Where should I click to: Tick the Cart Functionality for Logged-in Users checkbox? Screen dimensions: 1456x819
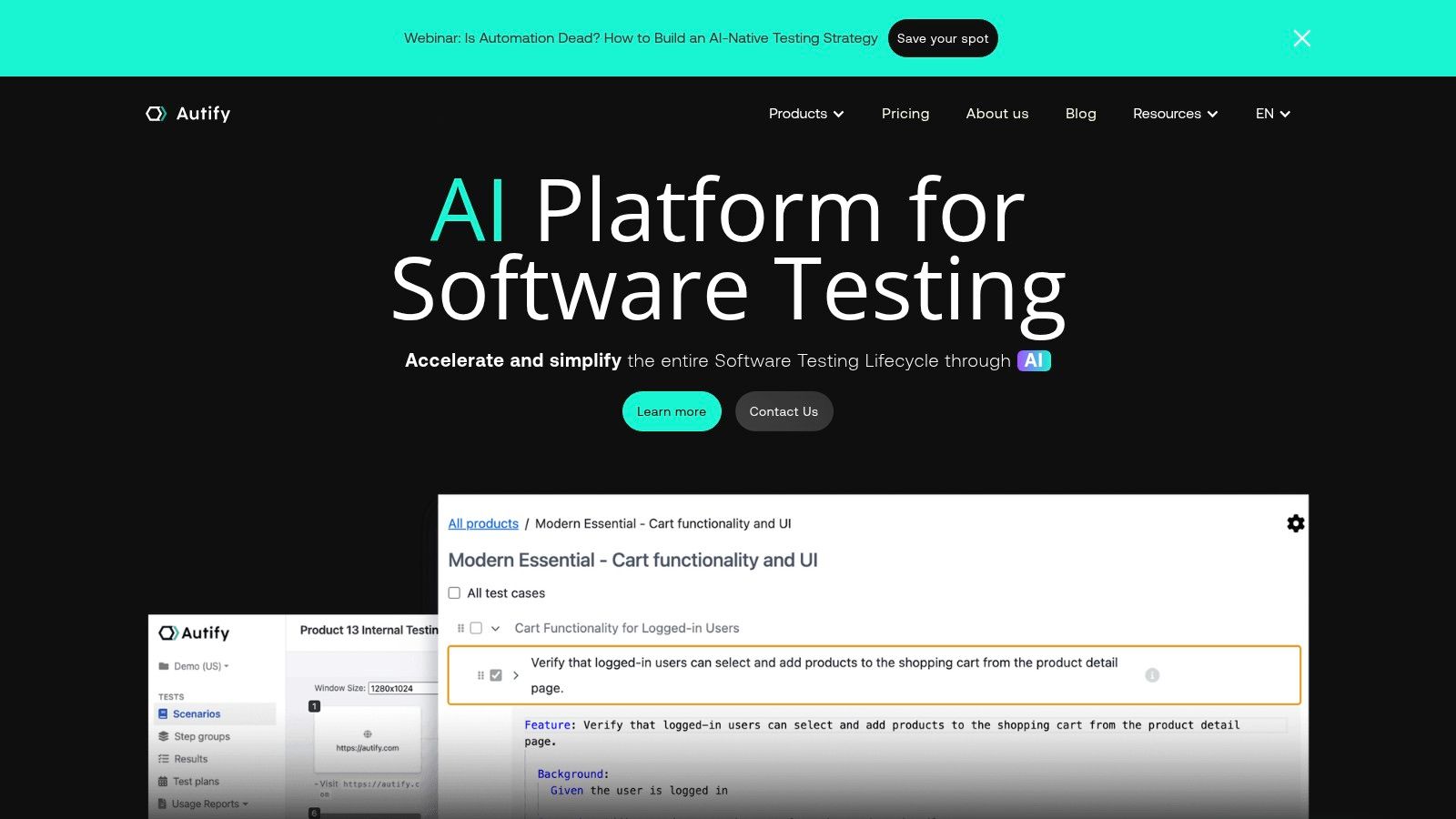click(476, 628)
